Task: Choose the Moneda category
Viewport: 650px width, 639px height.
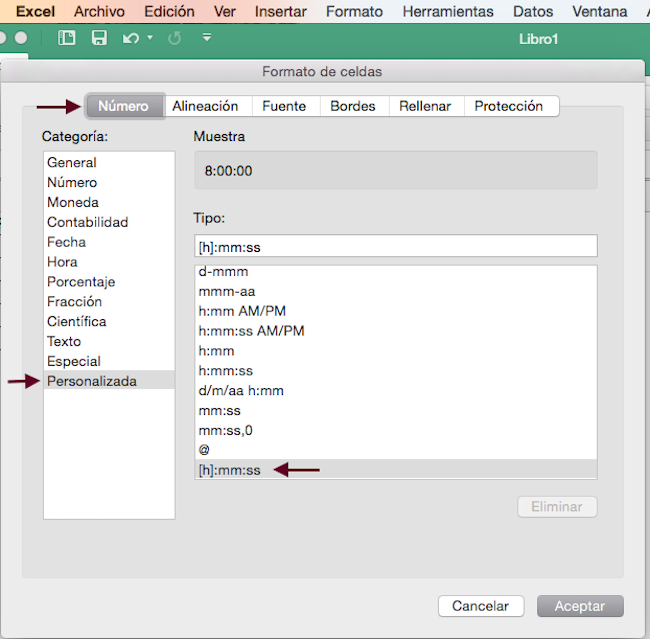Action: pos(73,202)
